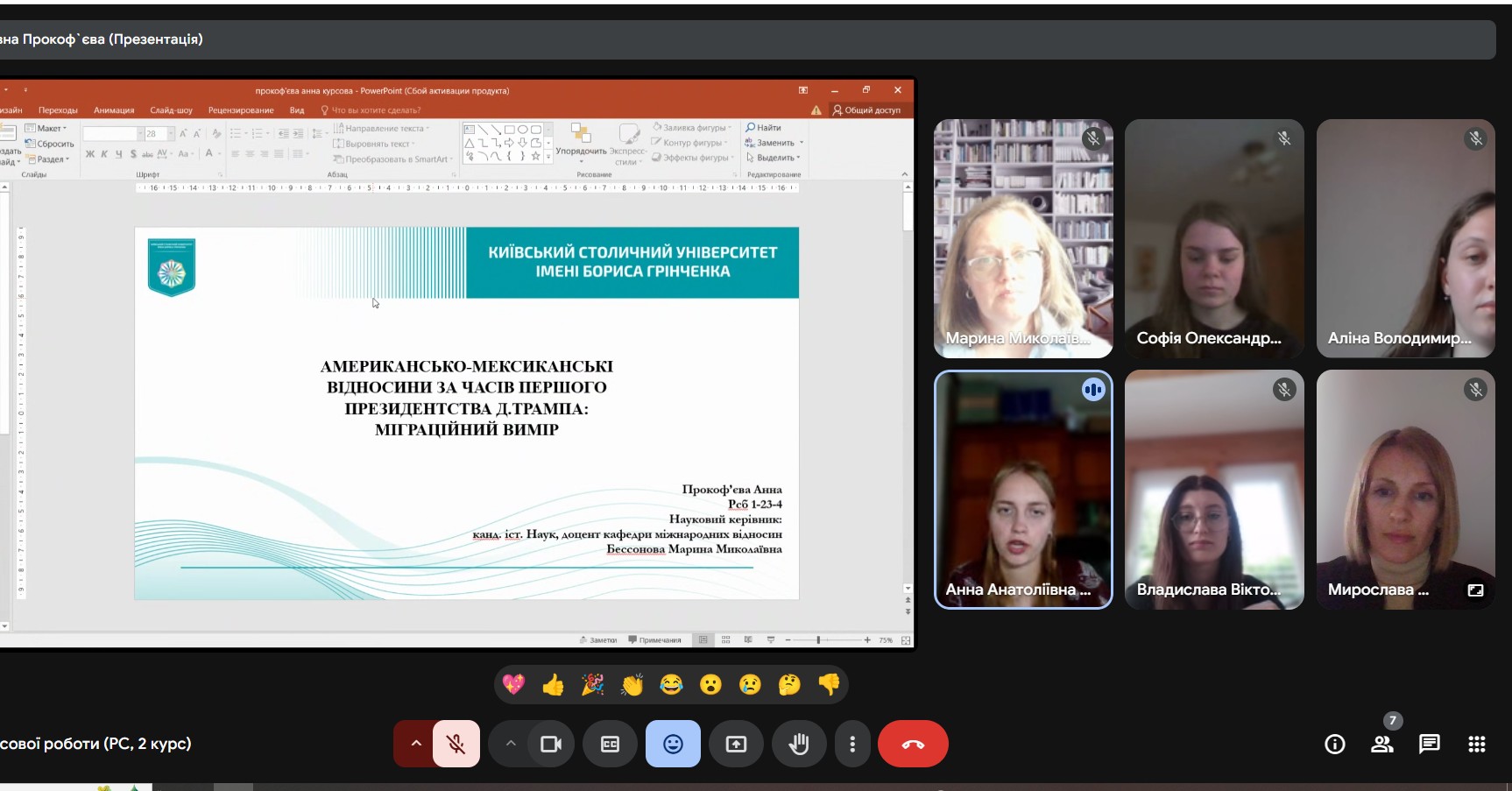The image size is (1512, 791).
Task: Click the raise hand icon
Action: (x=798, y=744)
